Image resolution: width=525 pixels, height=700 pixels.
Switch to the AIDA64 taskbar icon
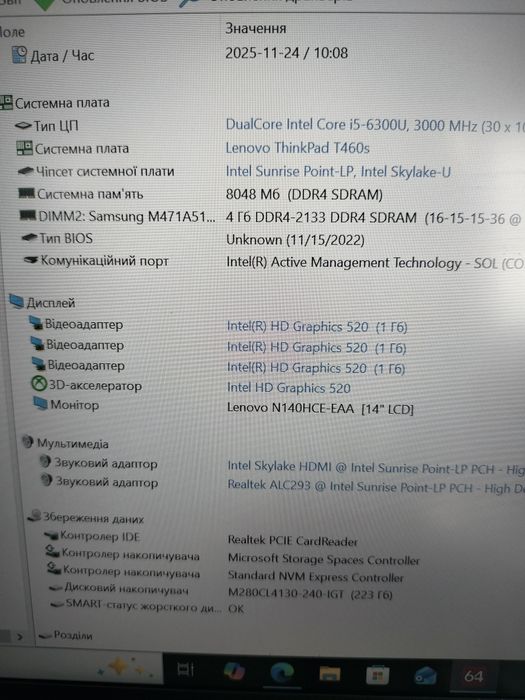click(473, 677)
